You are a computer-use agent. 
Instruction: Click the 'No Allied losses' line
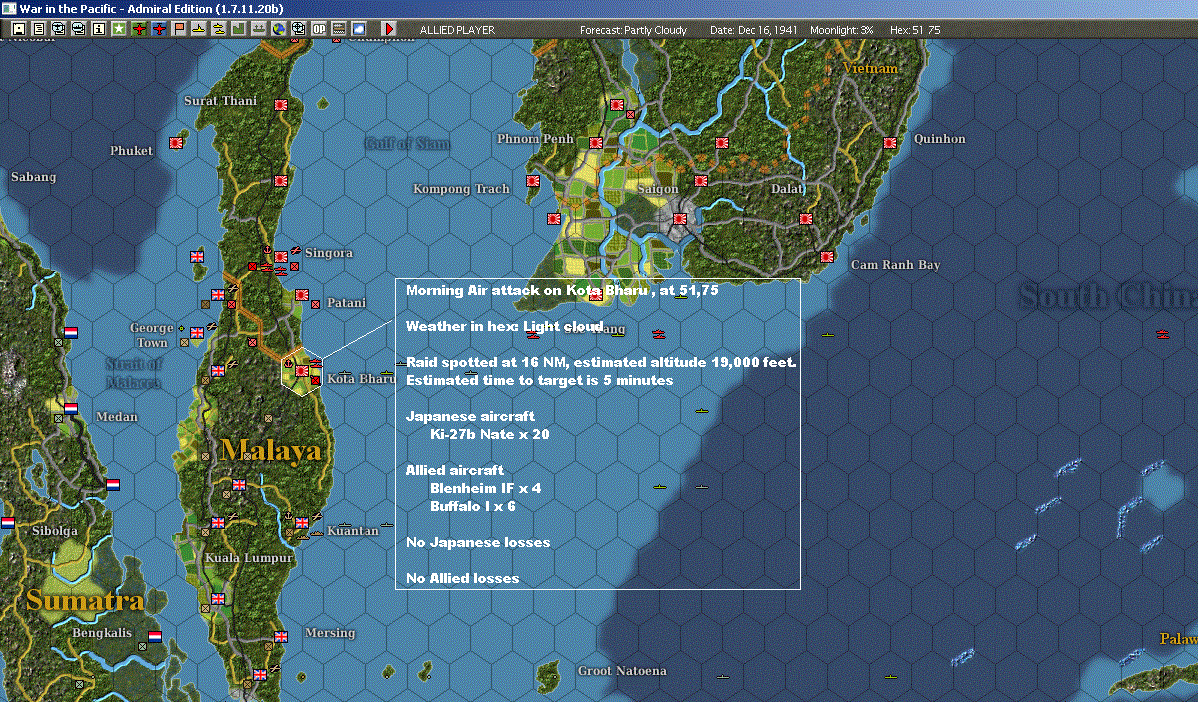462,578
